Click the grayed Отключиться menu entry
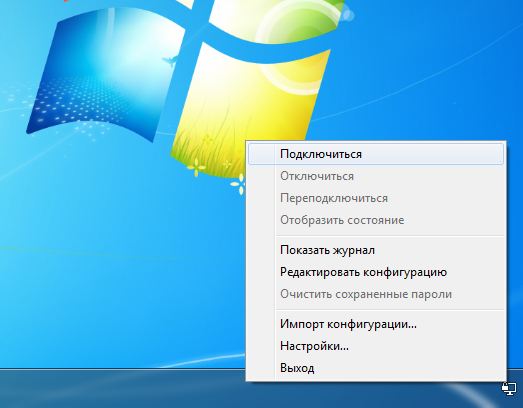 (x=376, y=176)
